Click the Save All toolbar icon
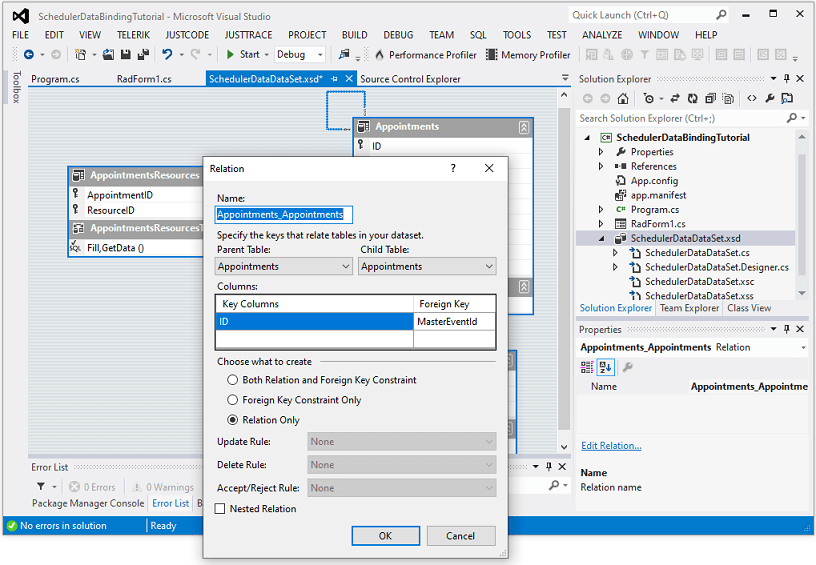The image size is (816, 565). tap(143, 54)
